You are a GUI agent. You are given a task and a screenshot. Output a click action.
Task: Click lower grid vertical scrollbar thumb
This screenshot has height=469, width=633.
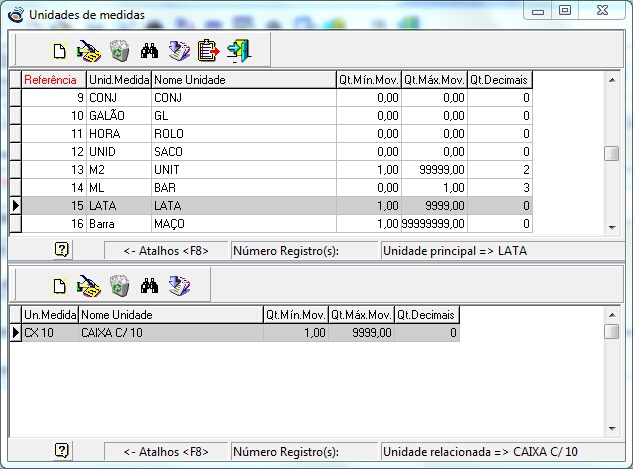(x=612, y=331)
